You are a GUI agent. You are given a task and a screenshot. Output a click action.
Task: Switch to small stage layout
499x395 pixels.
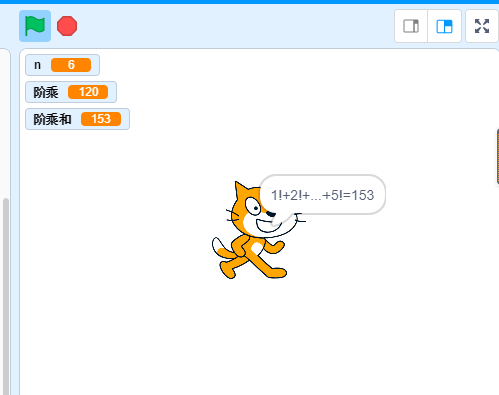[x=411, y=26]
